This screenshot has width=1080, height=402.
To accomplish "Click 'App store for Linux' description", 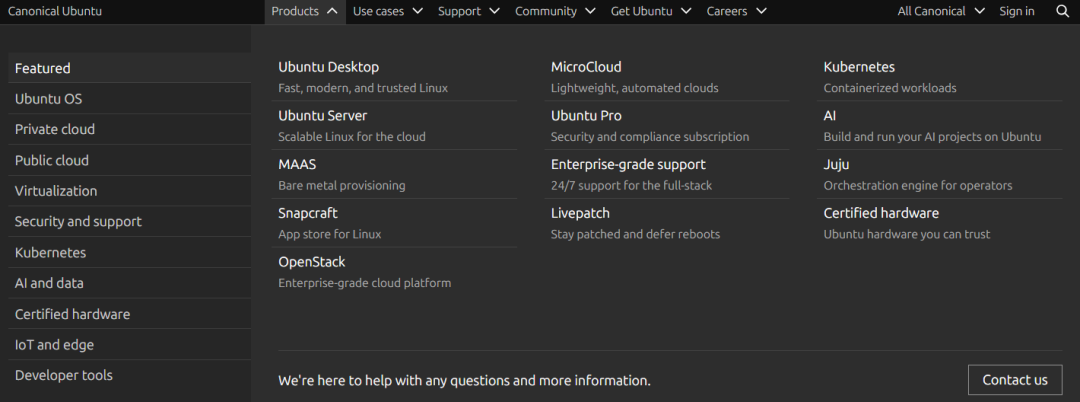I will coord(330,234).
